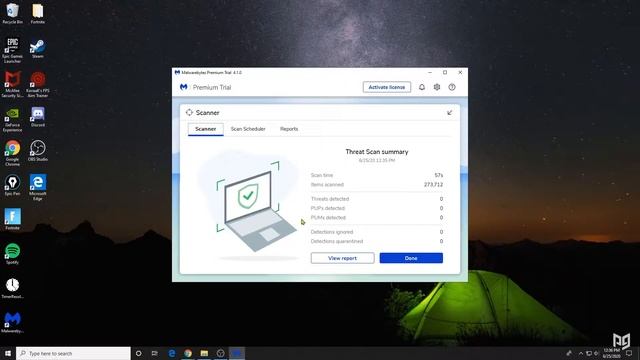
Task: Click the PUPs detected row label
Action: click(327, 208)
